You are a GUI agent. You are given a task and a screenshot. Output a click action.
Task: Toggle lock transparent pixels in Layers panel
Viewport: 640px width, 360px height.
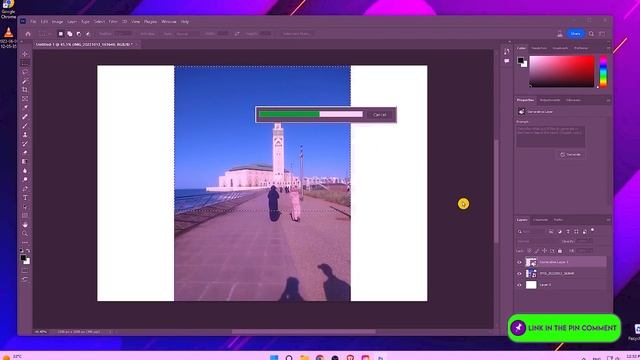(529, 251)
